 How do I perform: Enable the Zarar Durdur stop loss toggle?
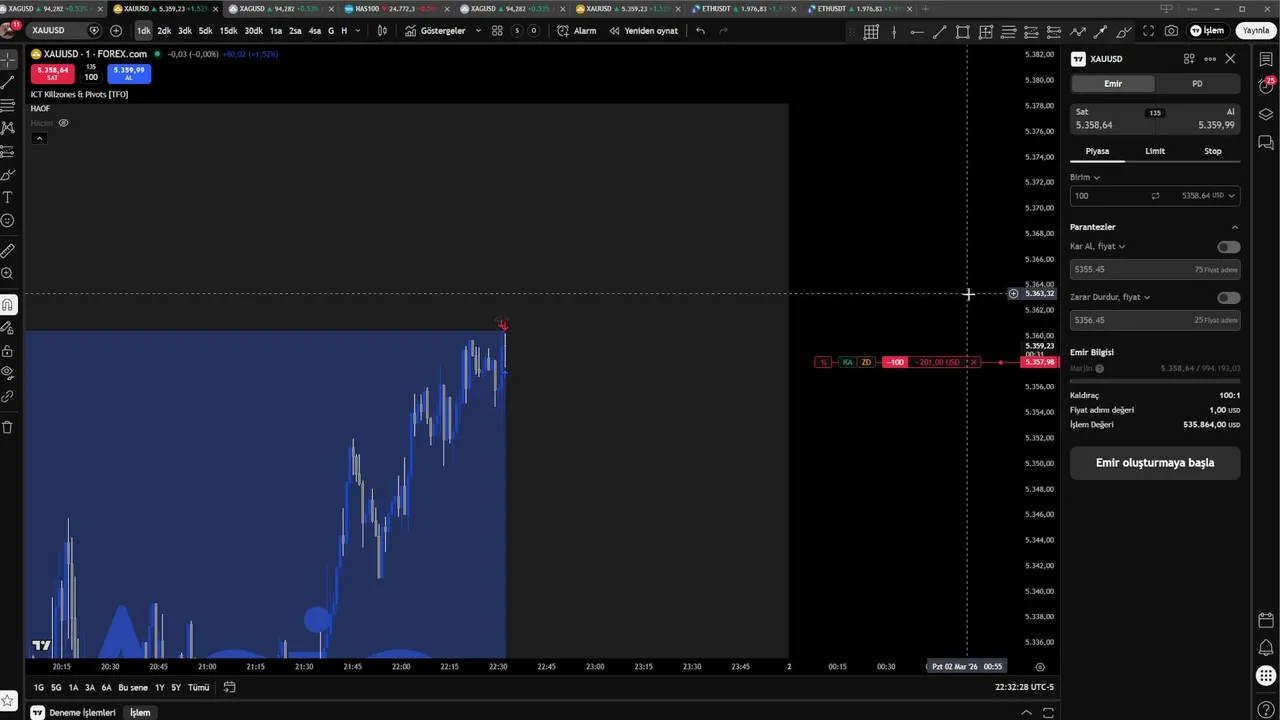(1228, 298)
